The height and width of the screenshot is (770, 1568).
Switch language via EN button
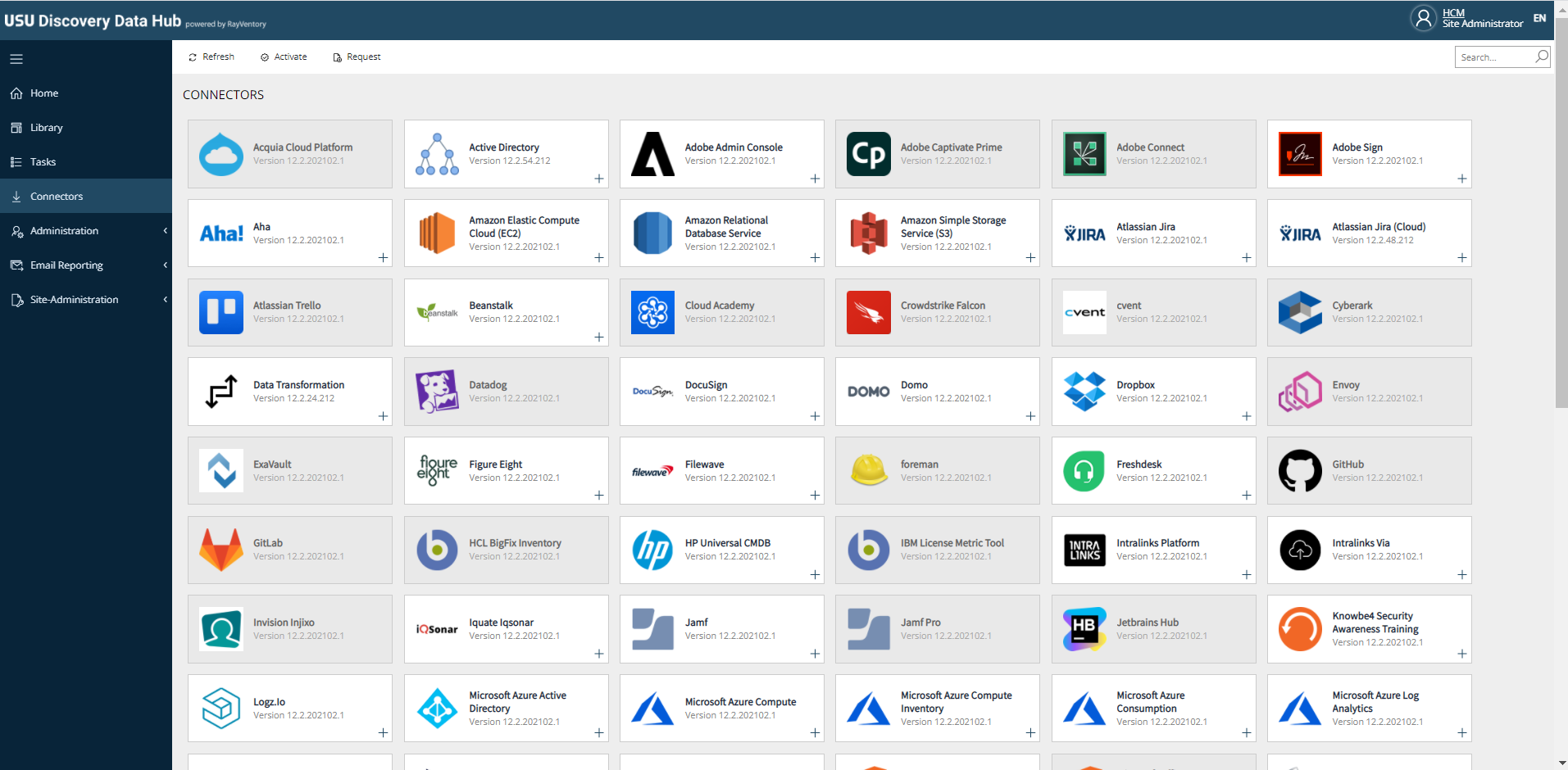(1540, 18)
